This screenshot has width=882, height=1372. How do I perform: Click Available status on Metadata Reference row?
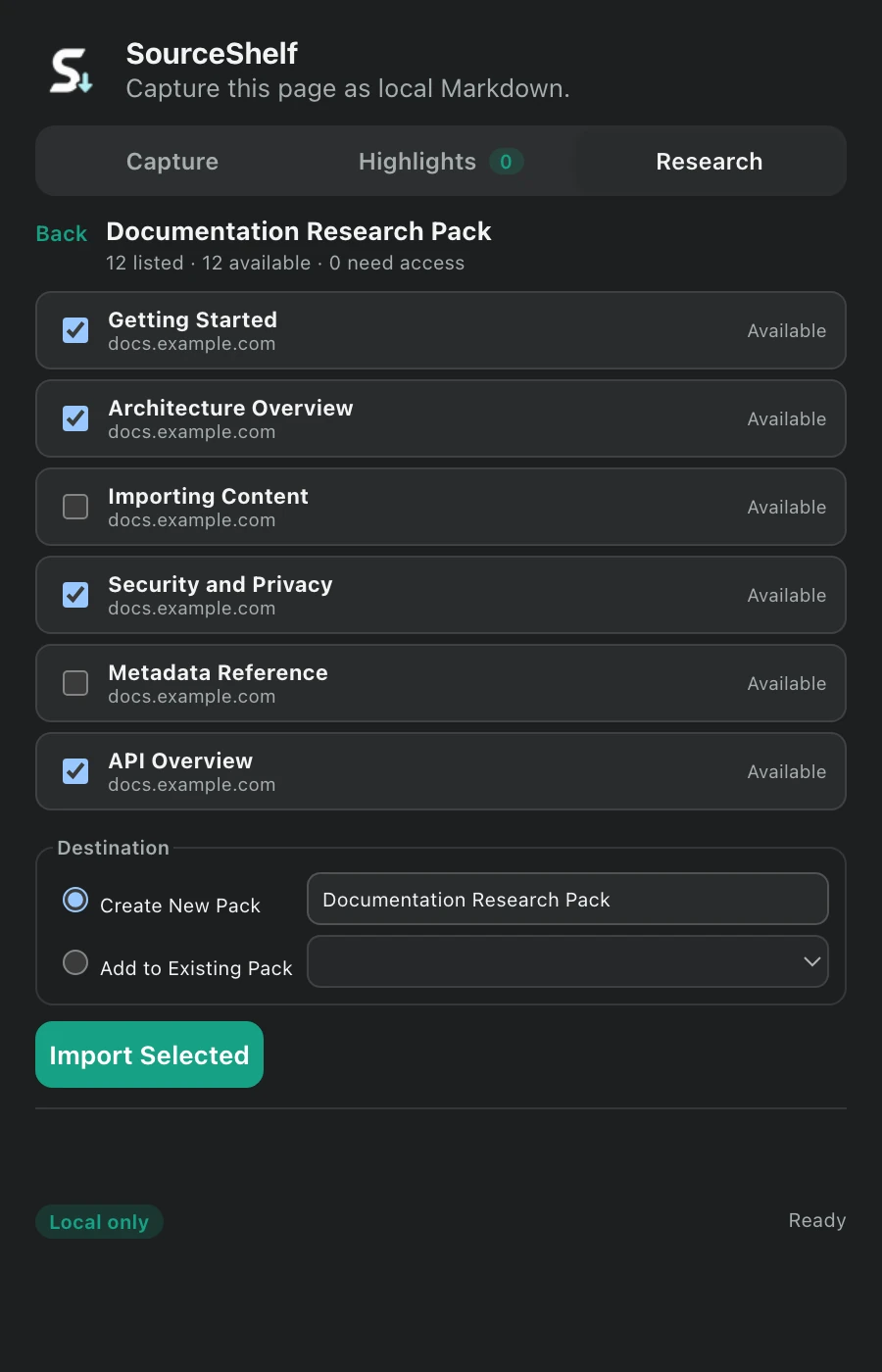787,684
